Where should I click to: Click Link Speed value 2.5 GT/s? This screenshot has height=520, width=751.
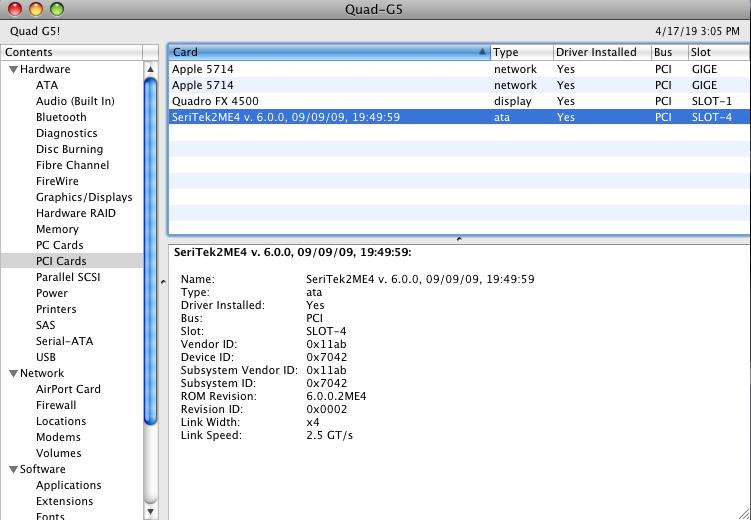(330, 435)
